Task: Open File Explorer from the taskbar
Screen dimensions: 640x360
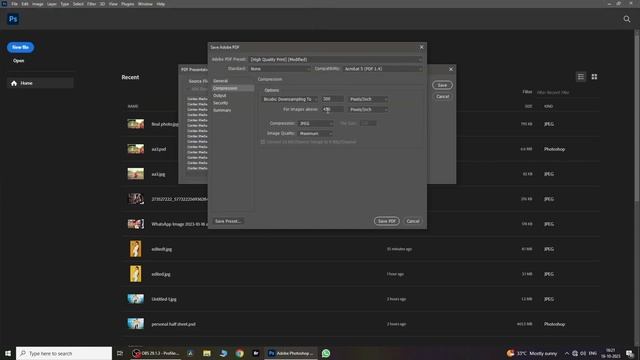Action: click(x=207, y=353)
